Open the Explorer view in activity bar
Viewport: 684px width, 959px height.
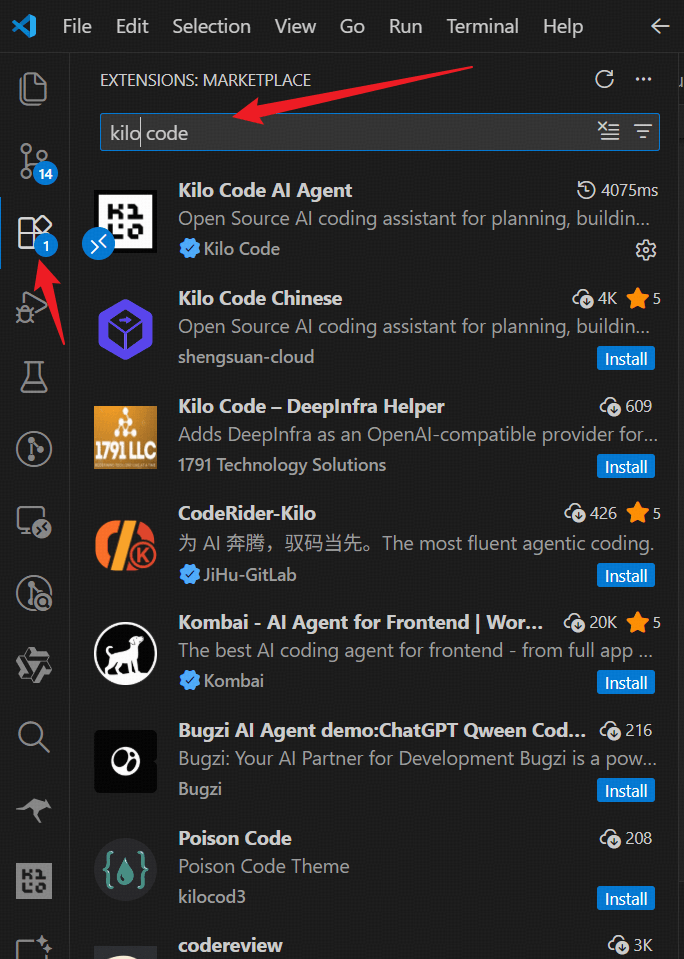tap(34, 88)
